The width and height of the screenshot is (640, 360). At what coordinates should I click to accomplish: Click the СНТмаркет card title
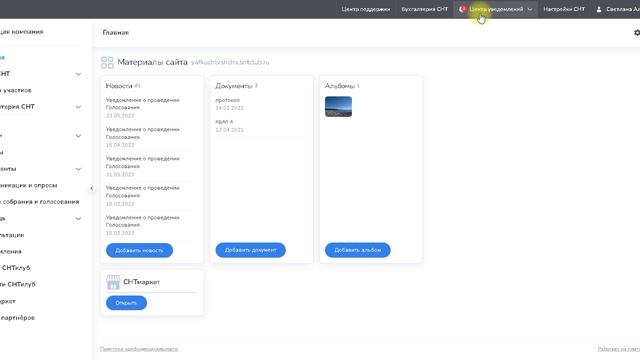click(x=141, y=282)
